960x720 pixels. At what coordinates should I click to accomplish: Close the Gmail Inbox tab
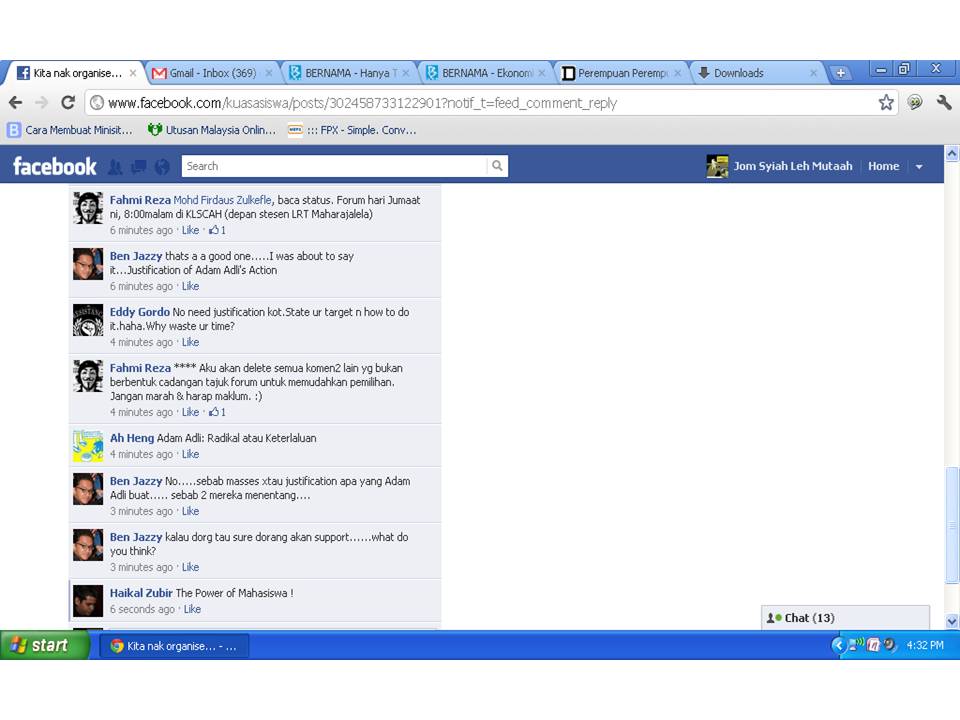(x=269, y=73)
